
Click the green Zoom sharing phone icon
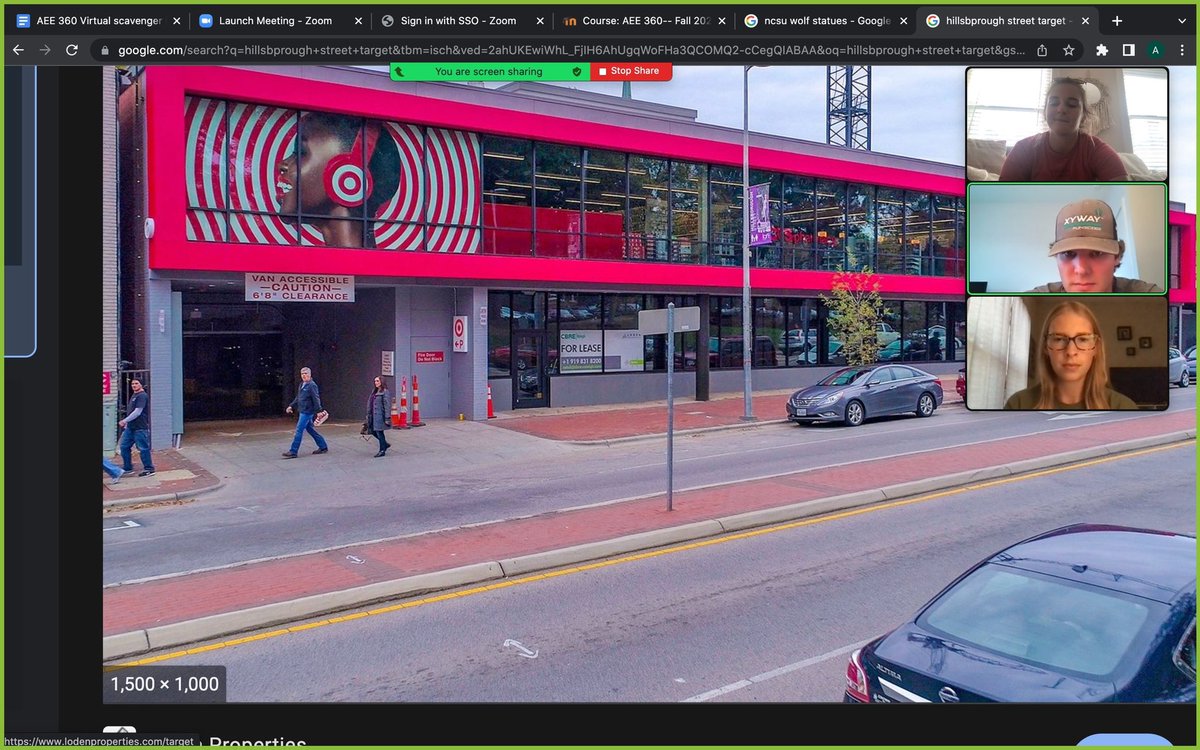click(x=400, y=72)
